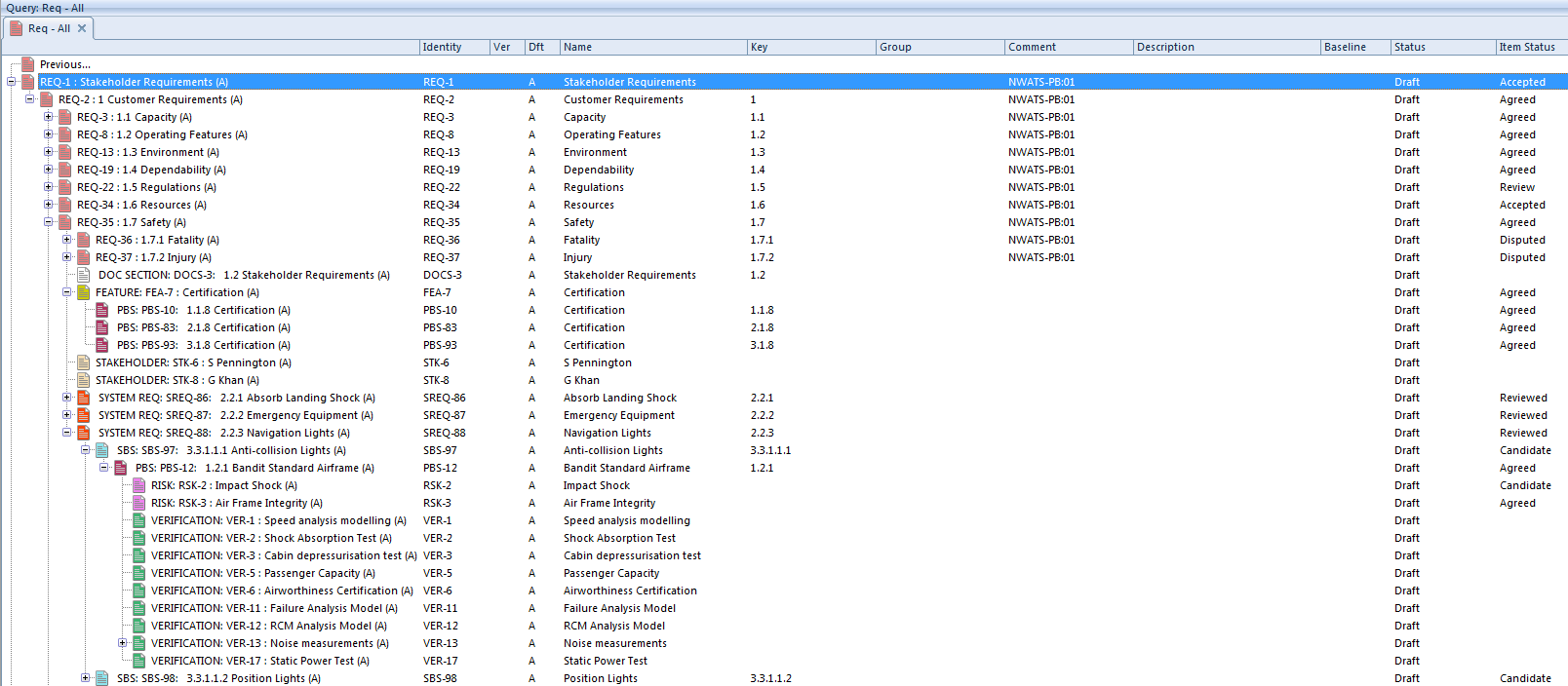Click the REQ-1 Stakeholder Requirements document icon
1568x686 pixels.
[27, 82]
